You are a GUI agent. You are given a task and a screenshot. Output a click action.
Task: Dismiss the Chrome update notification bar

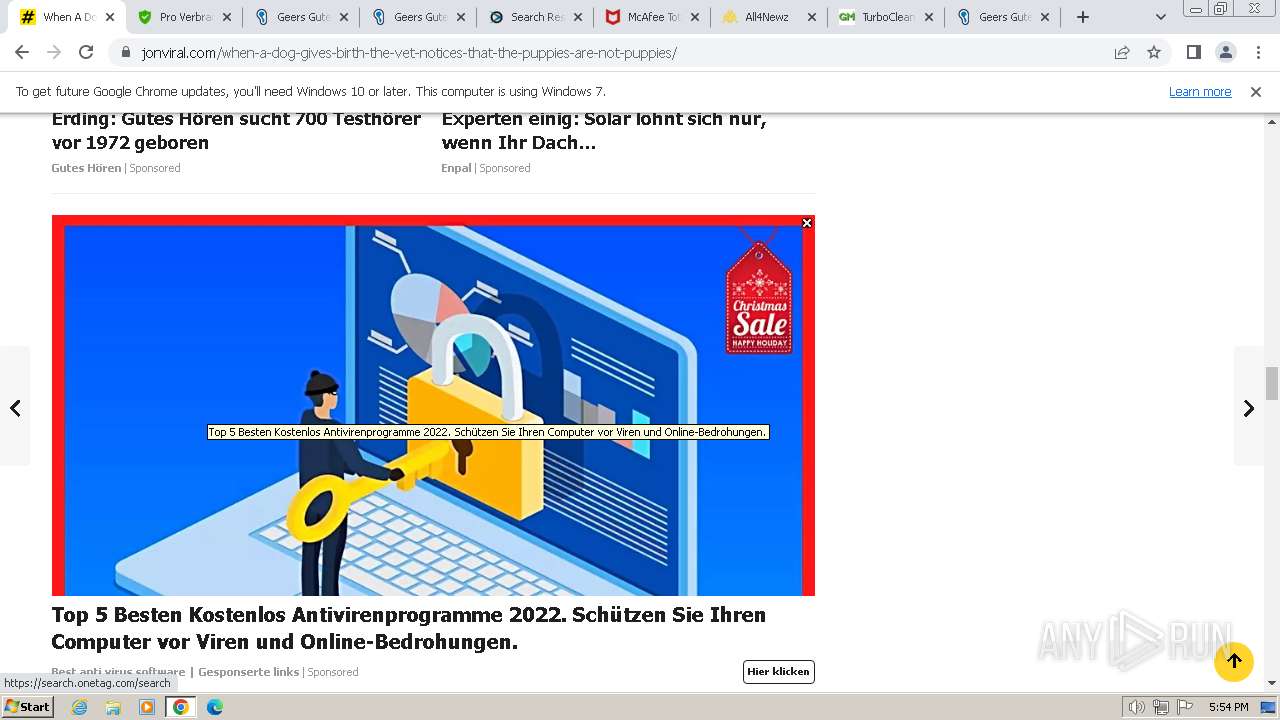click(1256, 91)
